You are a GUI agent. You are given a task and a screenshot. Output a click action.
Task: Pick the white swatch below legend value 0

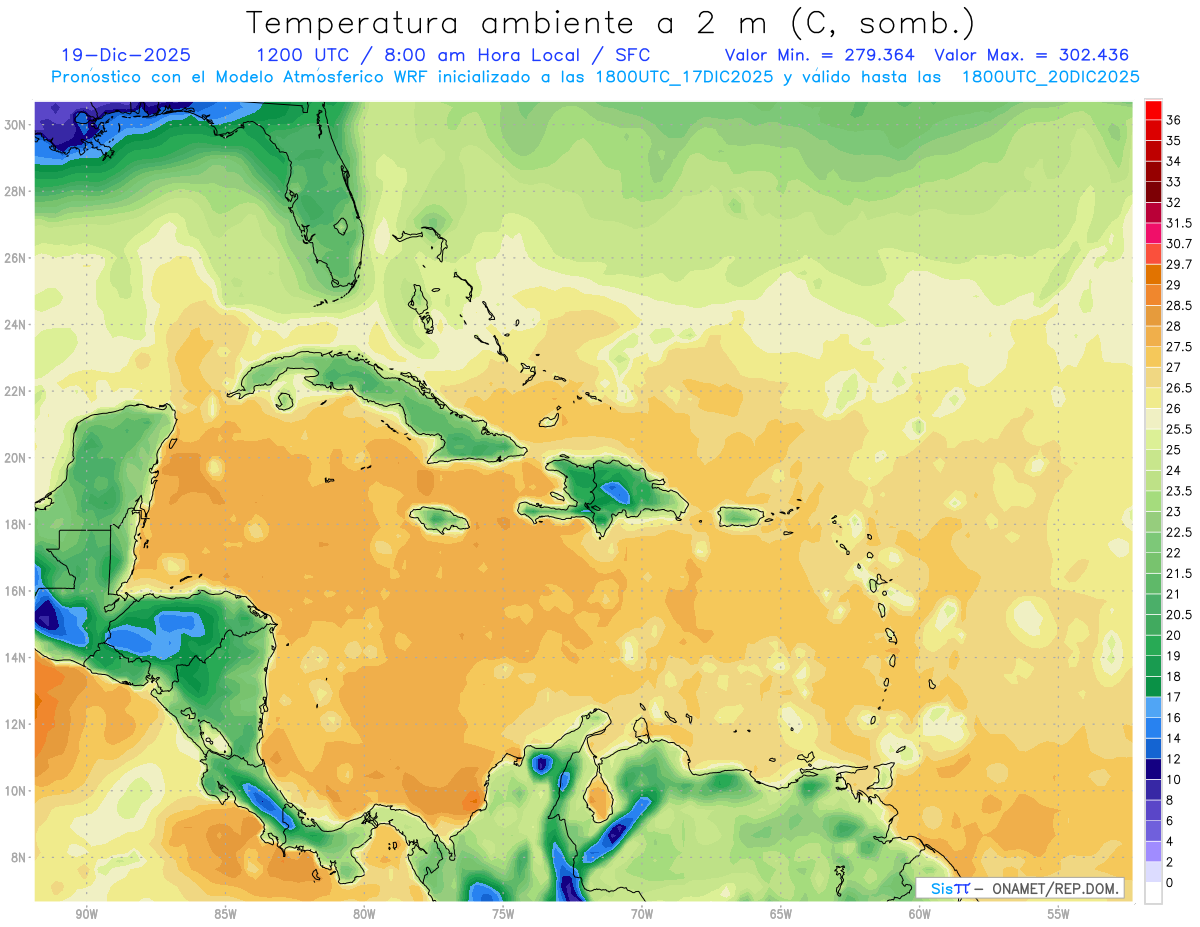[1153, 893]
